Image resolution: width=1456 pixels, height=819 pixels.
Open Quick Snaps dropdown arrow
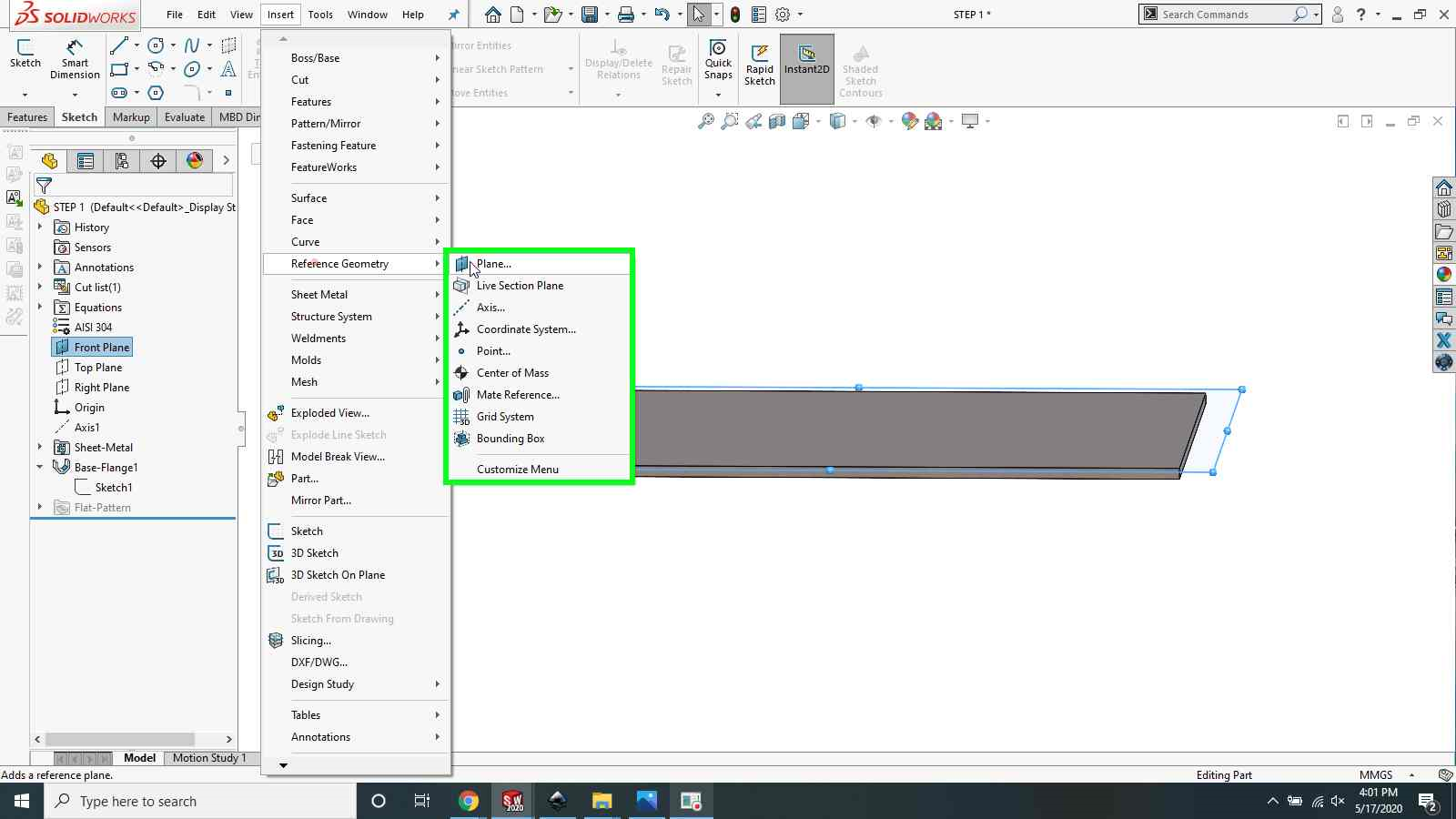pyautogui.click(x=718, y=95)
